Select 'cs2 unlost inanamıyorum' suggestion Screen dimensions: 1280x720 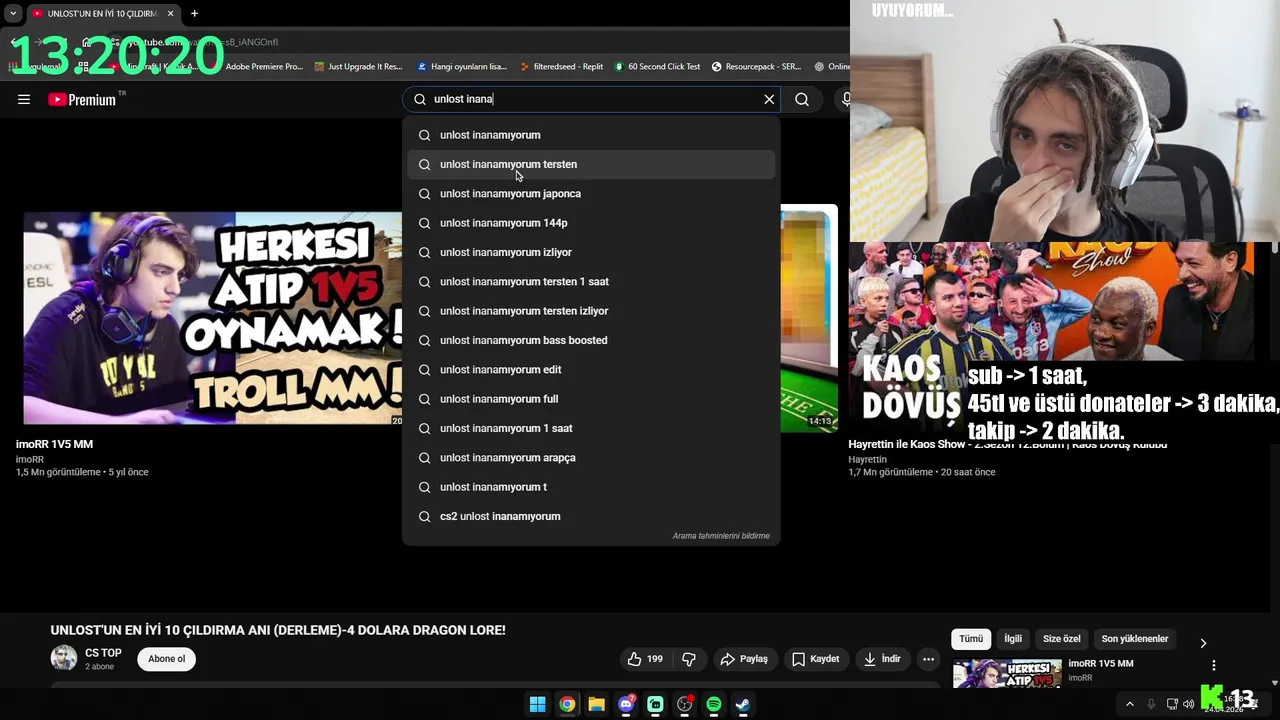(591, 516)
